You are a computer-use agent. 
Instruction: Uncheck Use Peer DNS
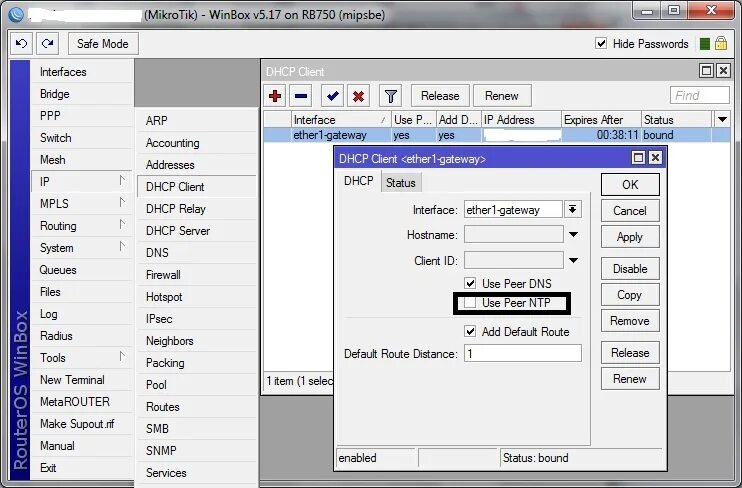(470, 283)
